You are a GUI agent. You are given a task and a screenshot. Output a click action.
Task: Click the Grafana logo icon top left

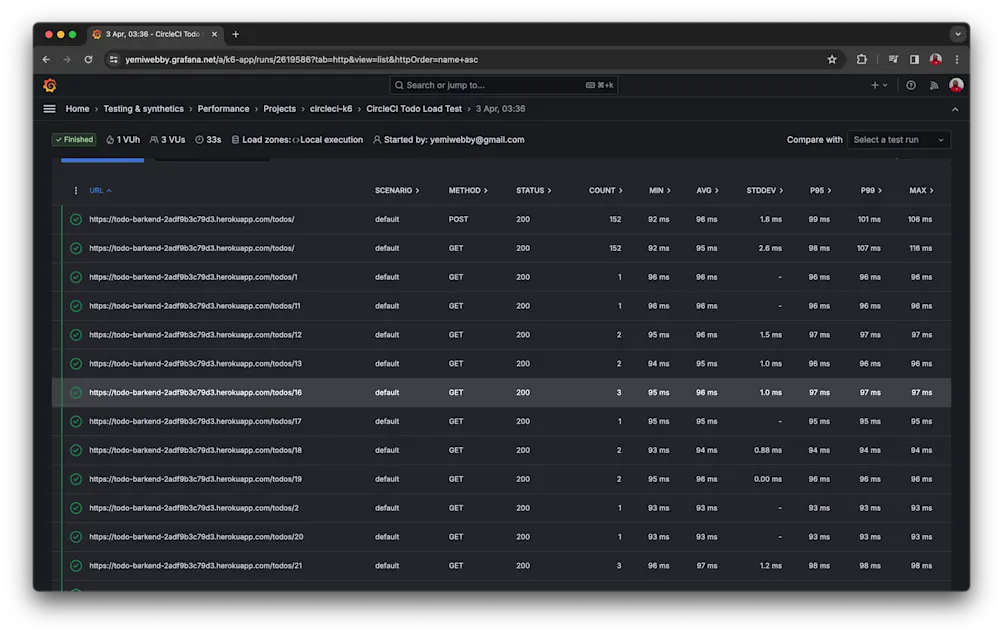point(50,86)
